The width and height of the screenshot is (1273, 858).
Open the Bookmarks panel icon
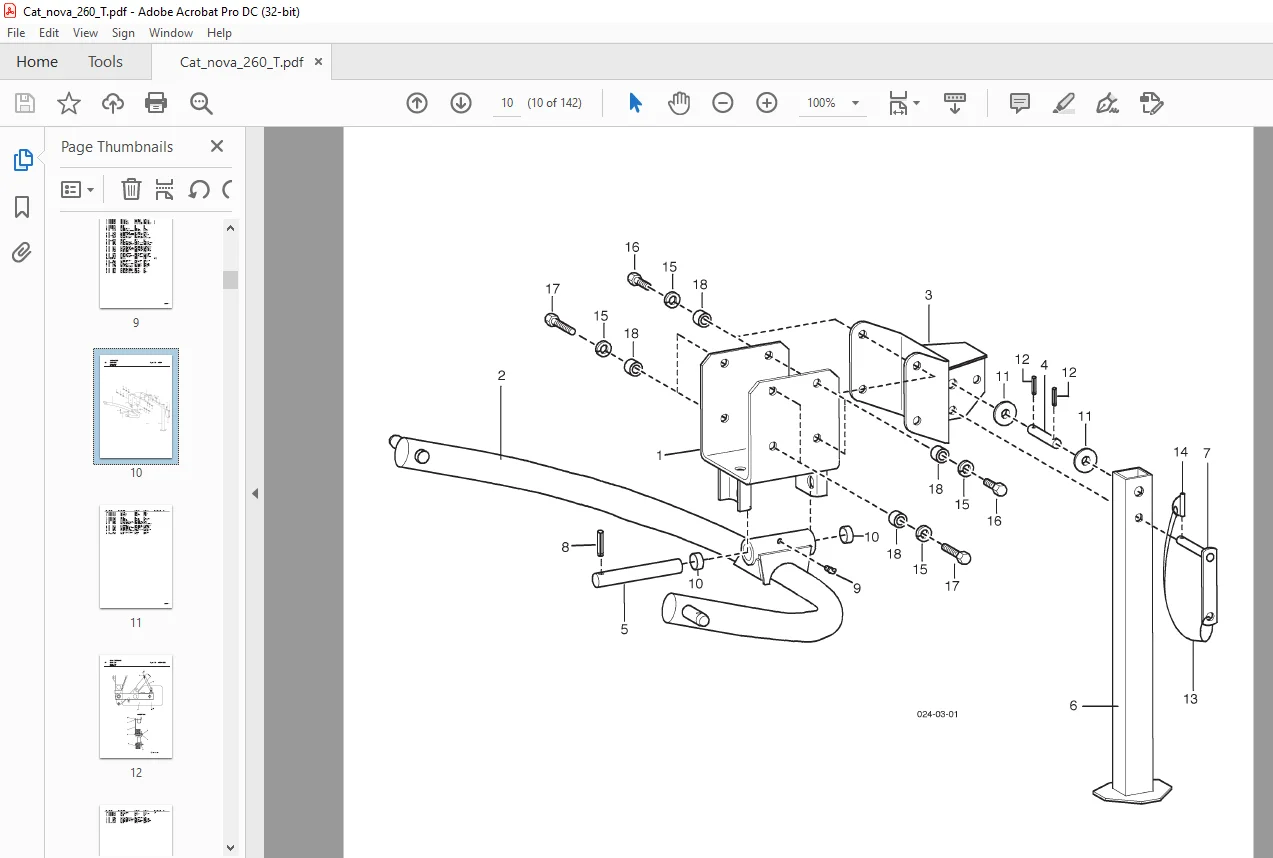click(x=22, y=207)
